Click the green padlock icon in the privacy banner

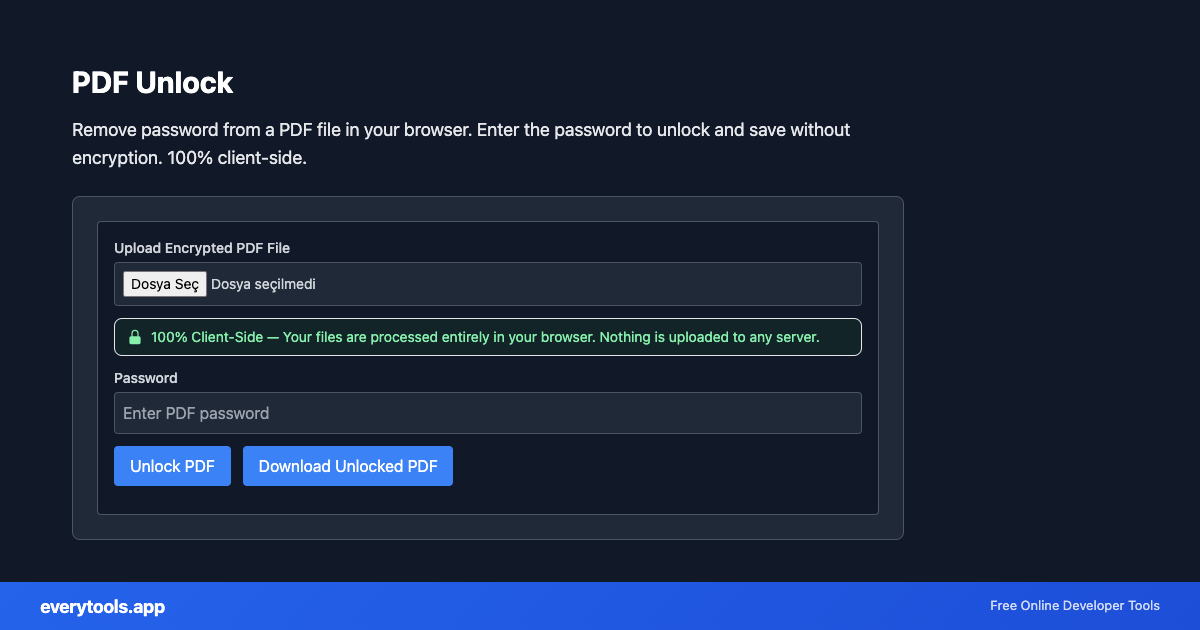pos(135,337)
